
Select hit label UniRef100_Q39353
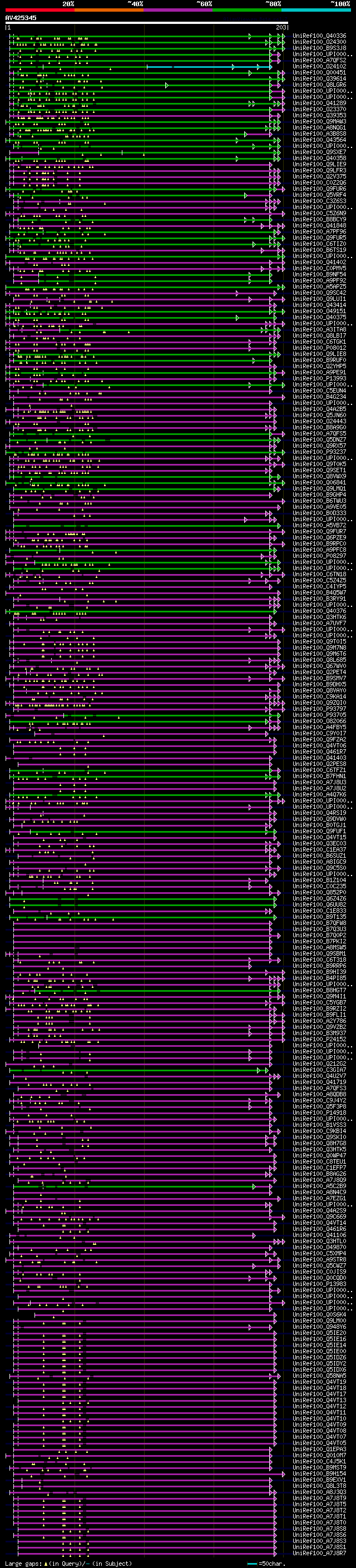coord(319,116)
